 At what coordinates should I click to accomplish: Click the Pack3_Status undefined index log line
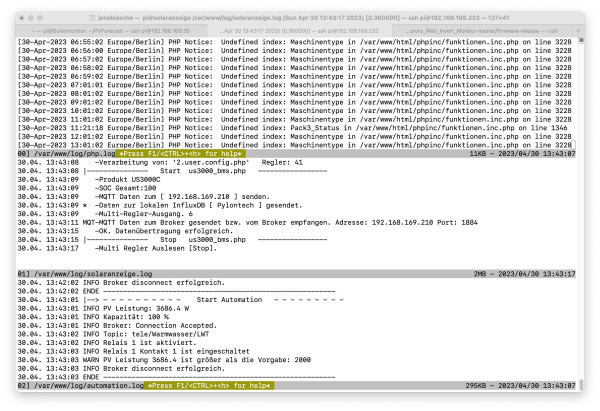(300, 128)
